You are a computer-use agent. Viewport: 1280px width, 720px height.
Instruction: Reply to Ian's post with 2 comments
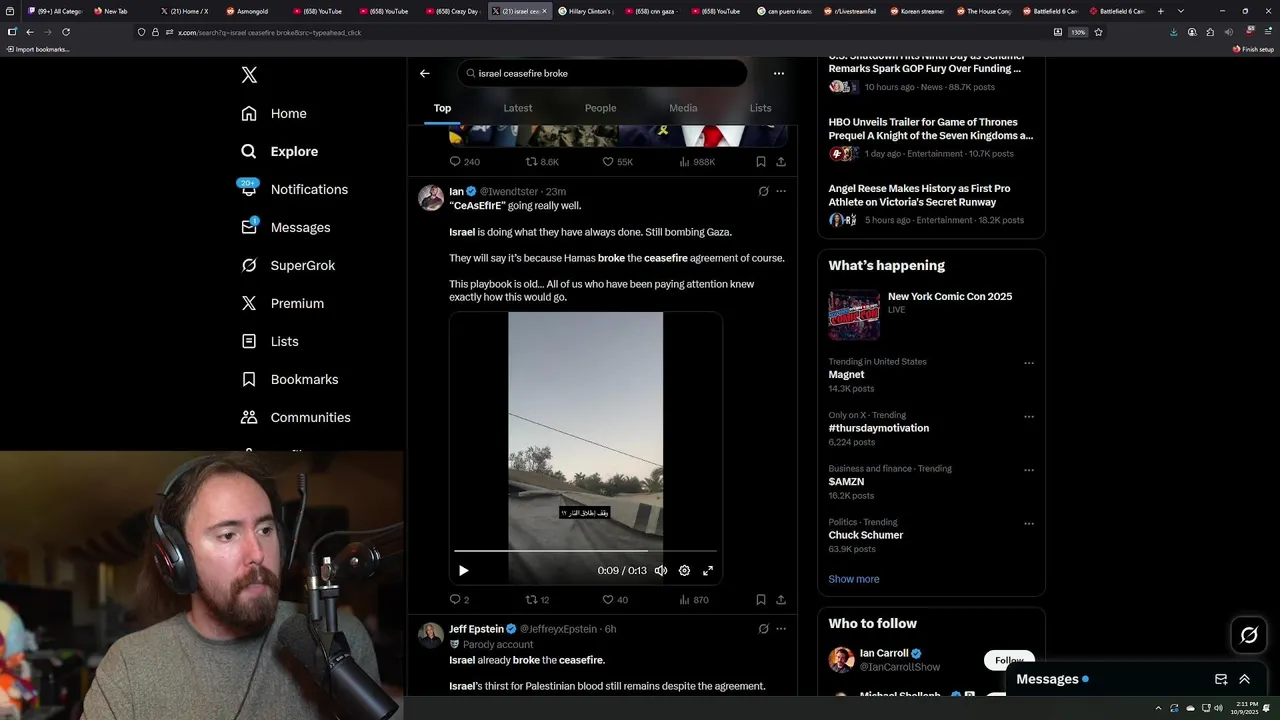click(459, 599)
